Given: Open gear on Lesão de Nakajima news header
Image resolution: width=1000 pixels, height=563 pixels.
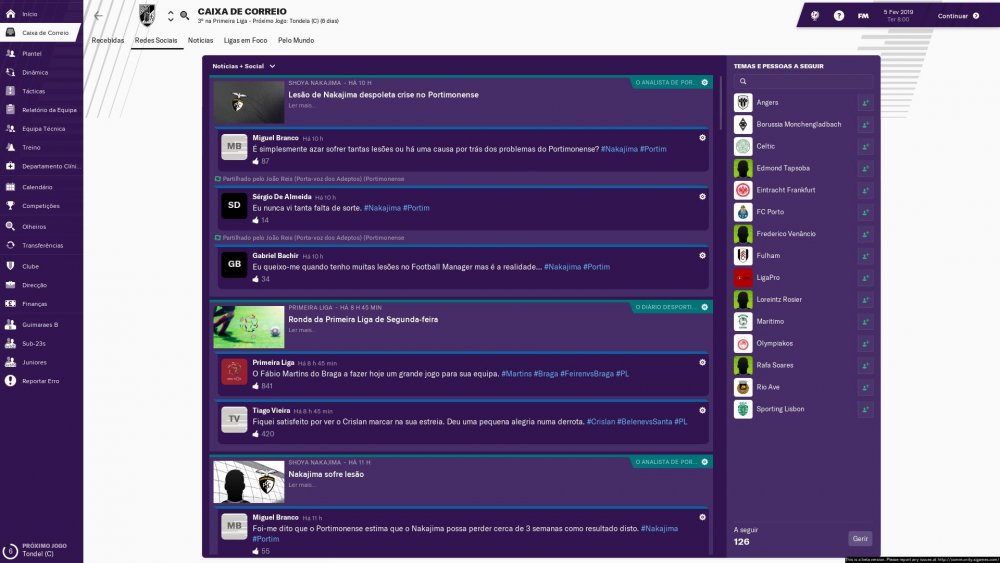Looking at the screenshot, I should point(705,82).
